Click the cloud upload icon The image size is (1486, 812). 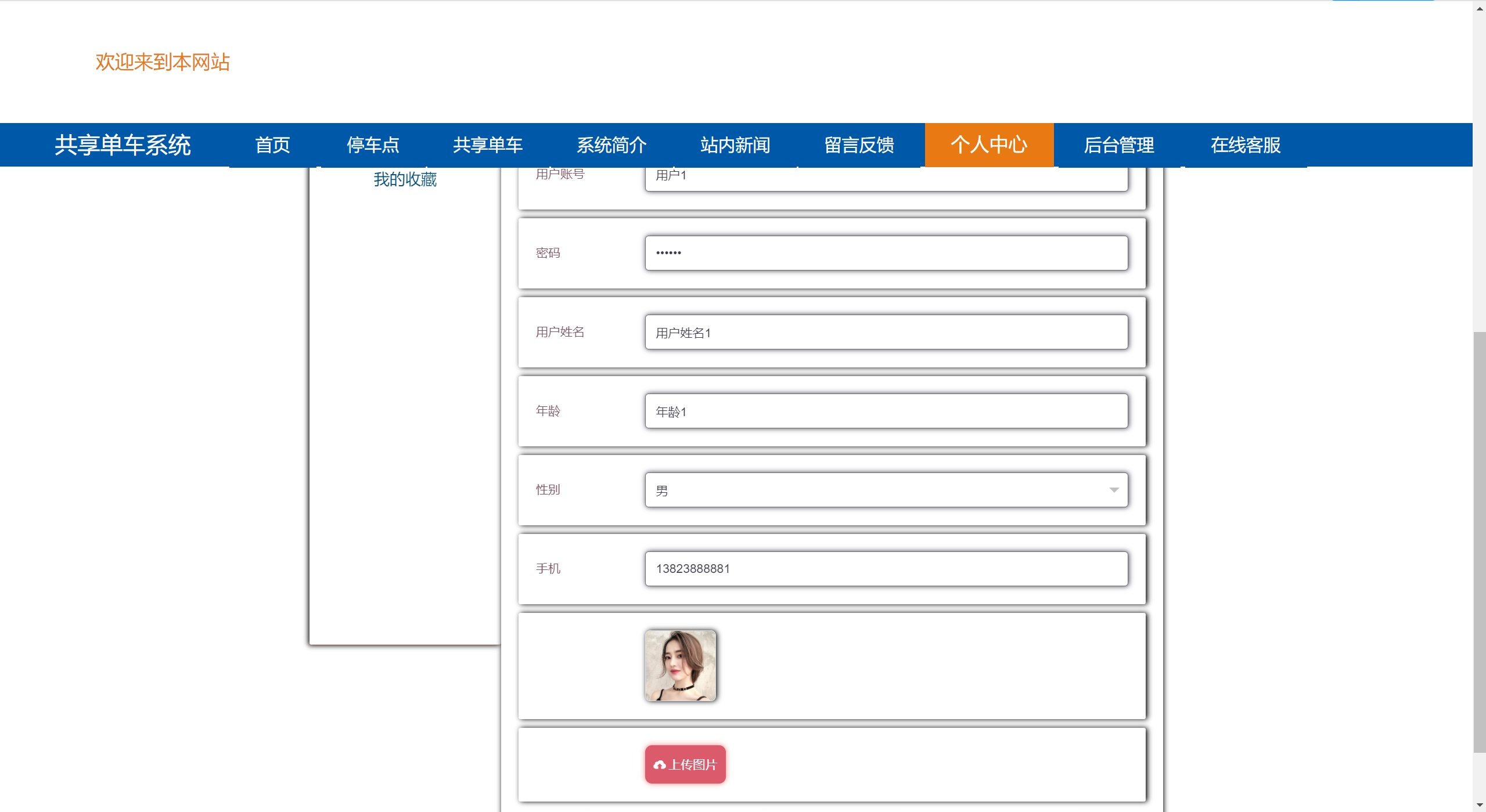(x=659, y=764)
